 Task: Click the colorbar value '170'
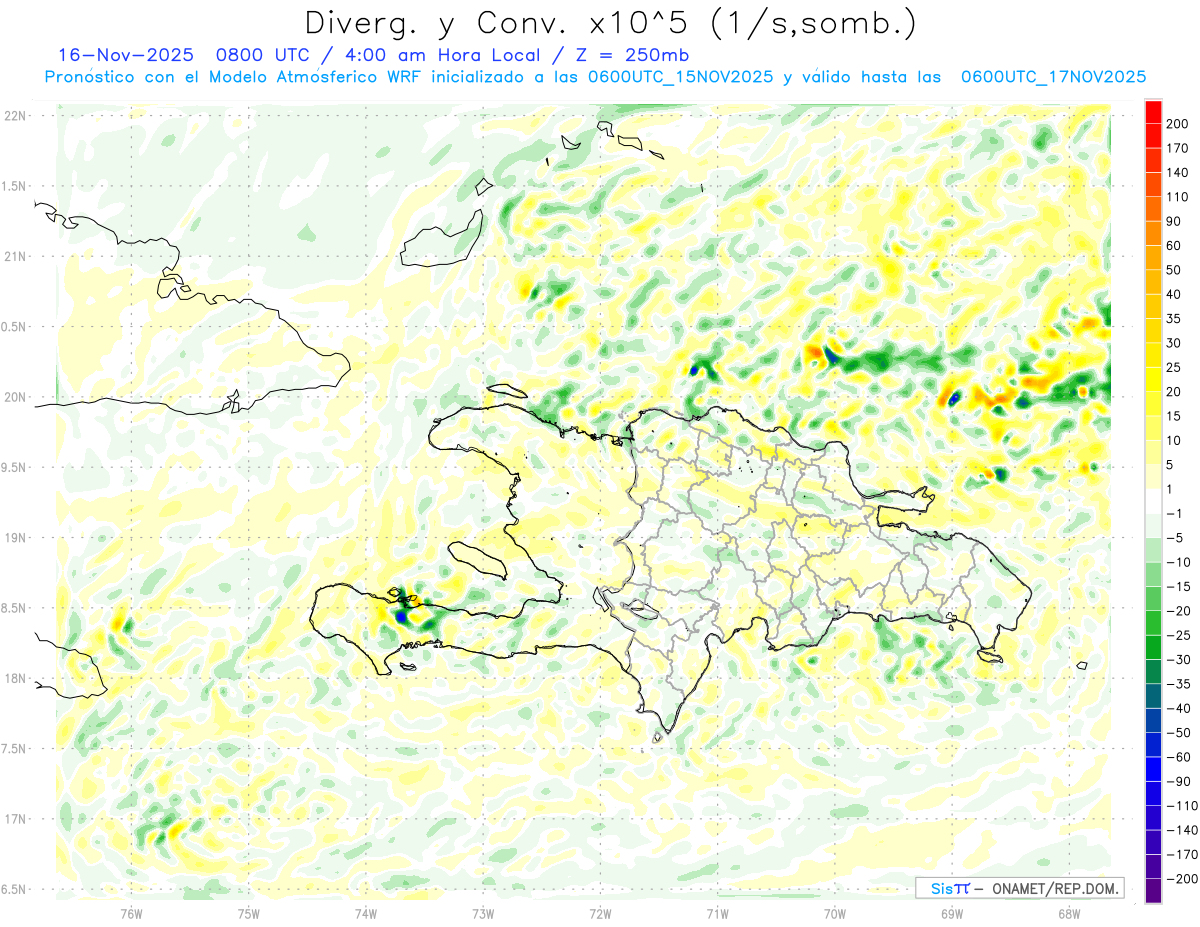[1177, 148]
